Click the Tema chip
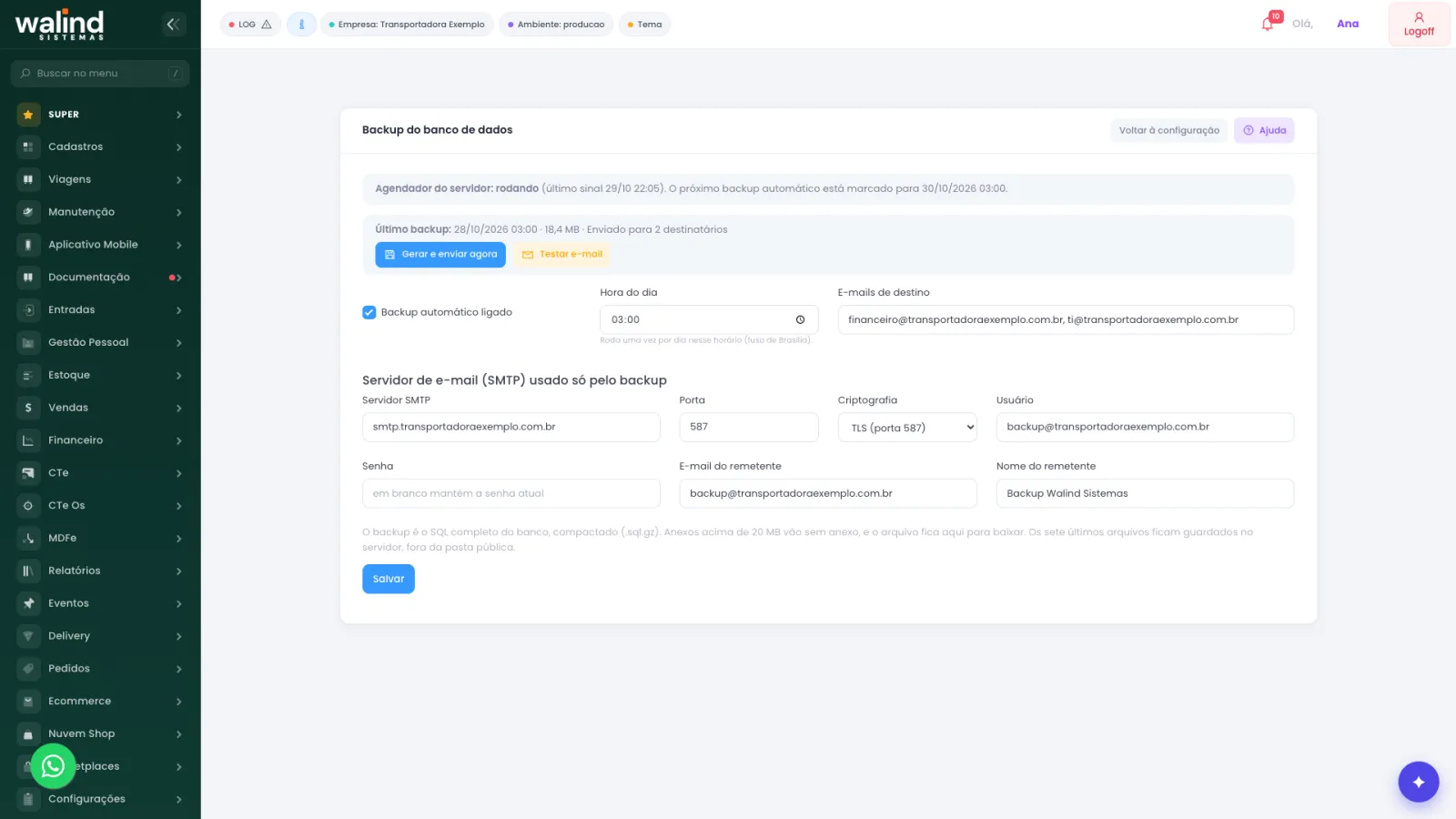 pos(644,25)
